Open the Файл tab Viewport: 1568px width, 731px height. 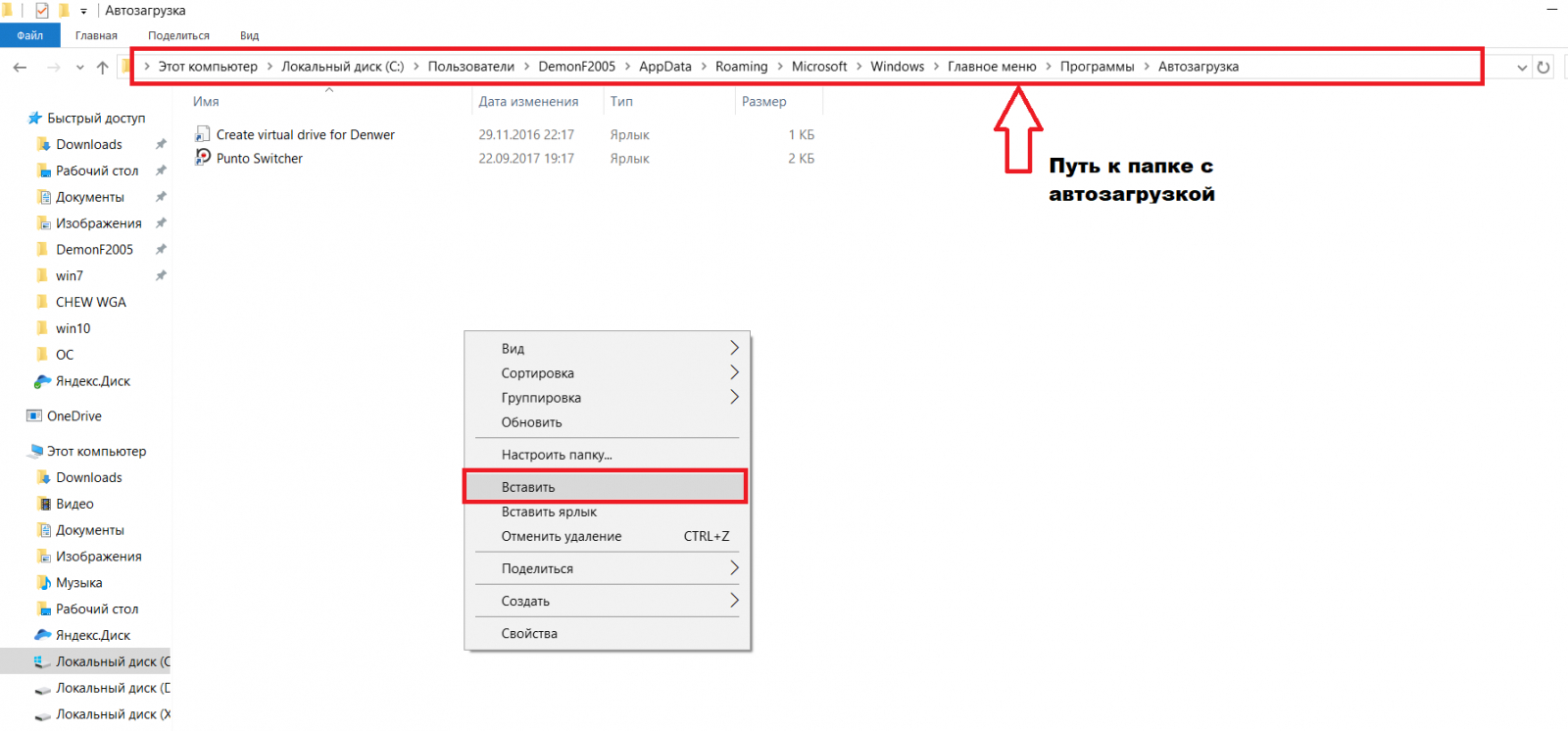[30, 35]
